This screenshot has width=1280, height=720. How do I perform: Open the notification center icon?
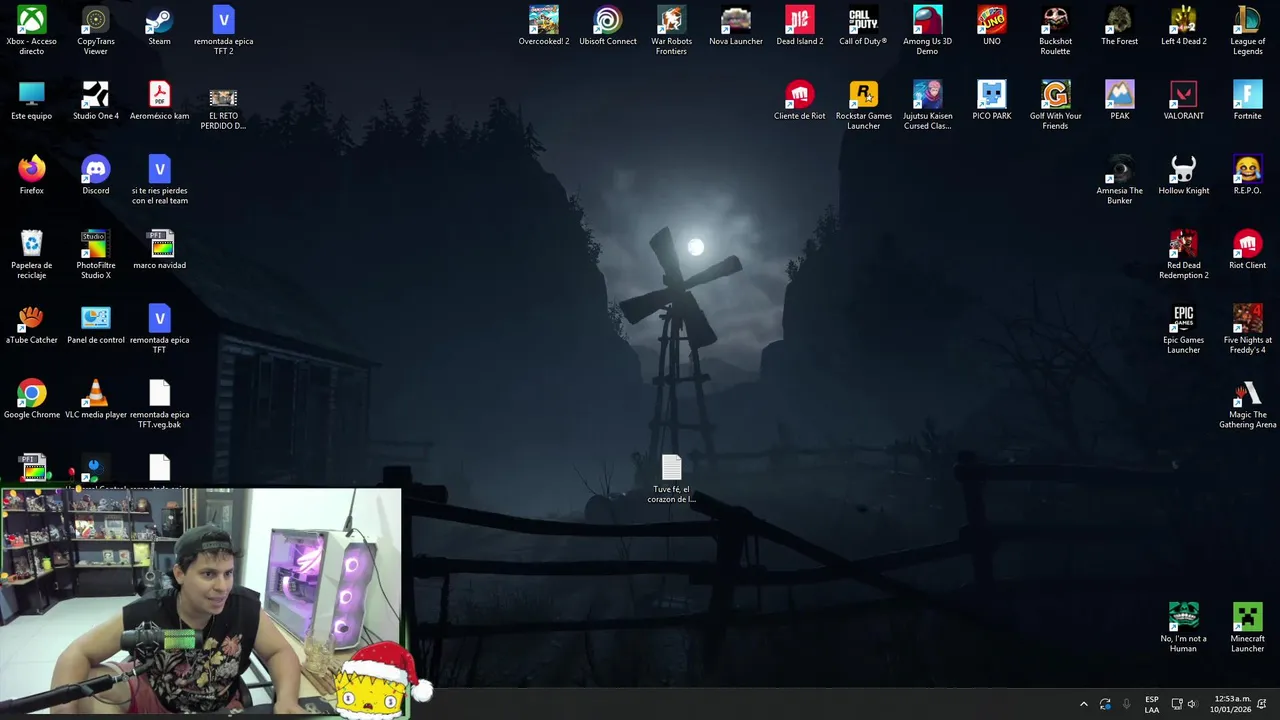pos(1262,704)
